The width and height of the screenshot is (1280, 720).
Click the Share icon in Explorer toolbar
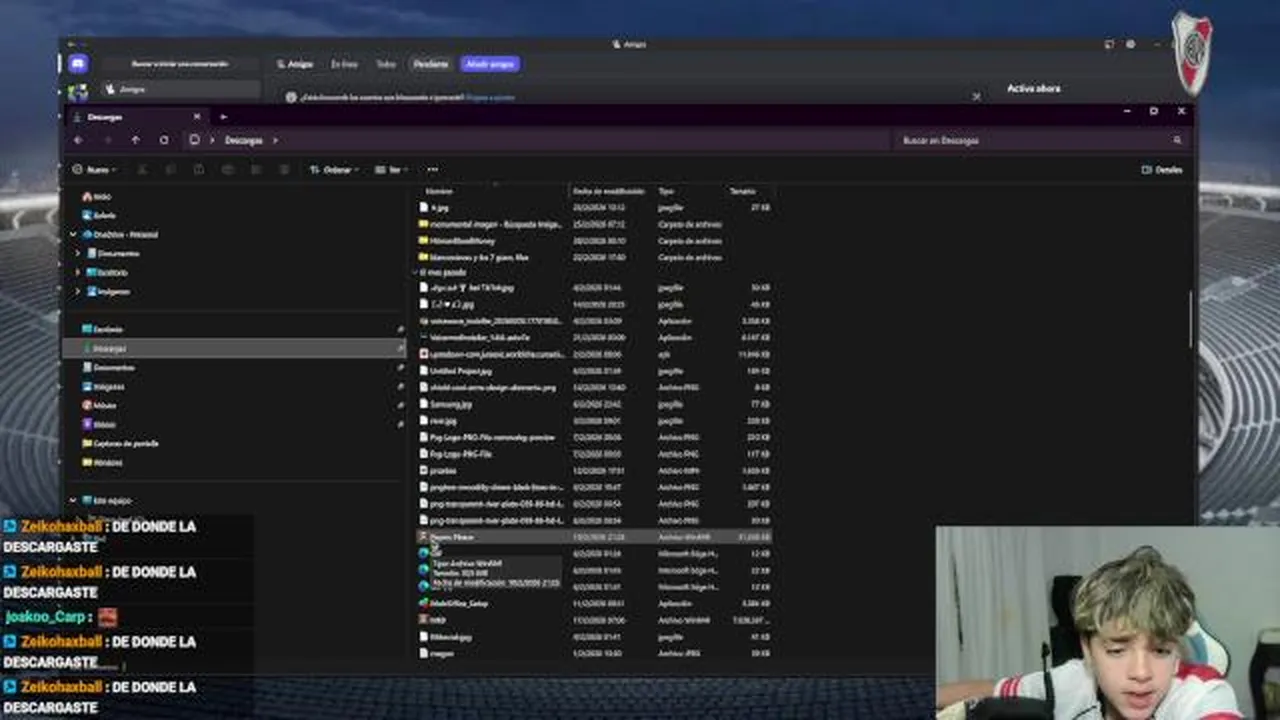coord(254,170)
